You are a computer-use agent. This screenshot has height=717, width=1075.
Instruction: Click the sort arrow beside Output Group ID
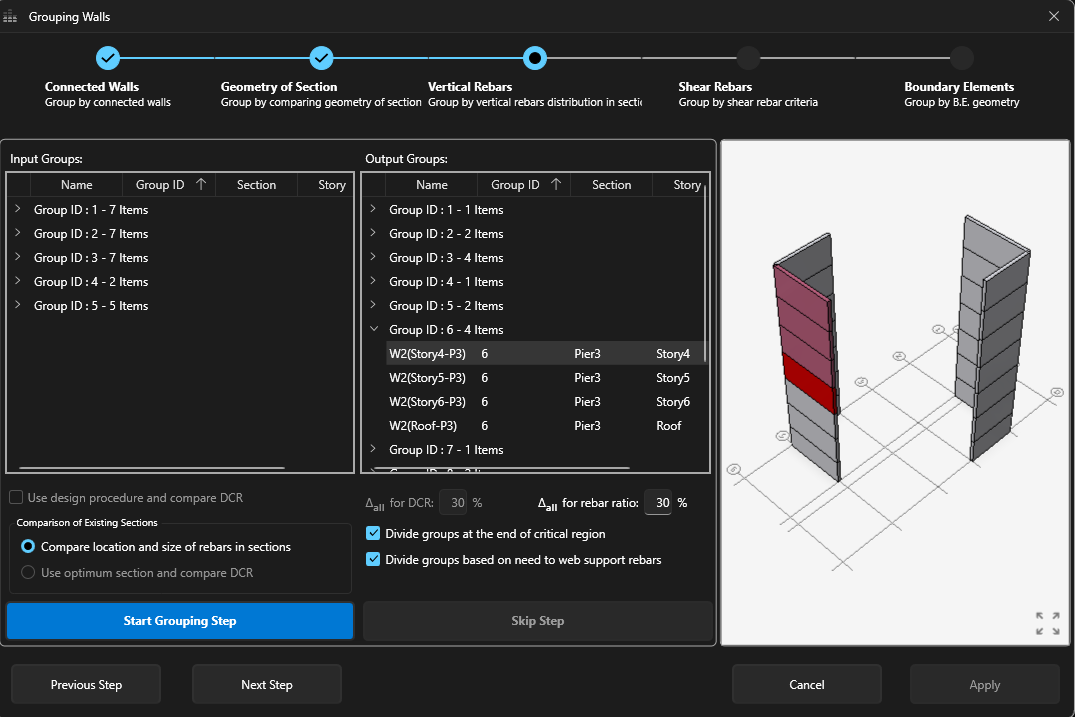click(556, 184)
